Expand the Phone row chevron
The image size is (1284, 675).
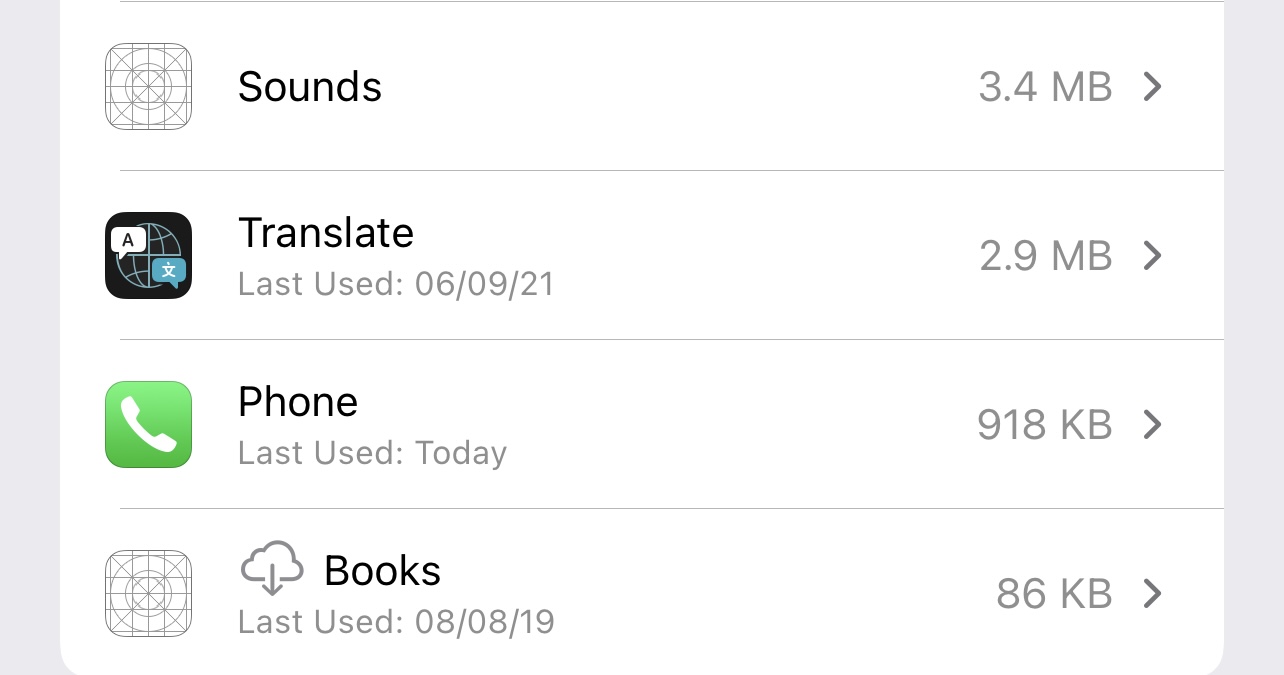tap(1152, 425)
